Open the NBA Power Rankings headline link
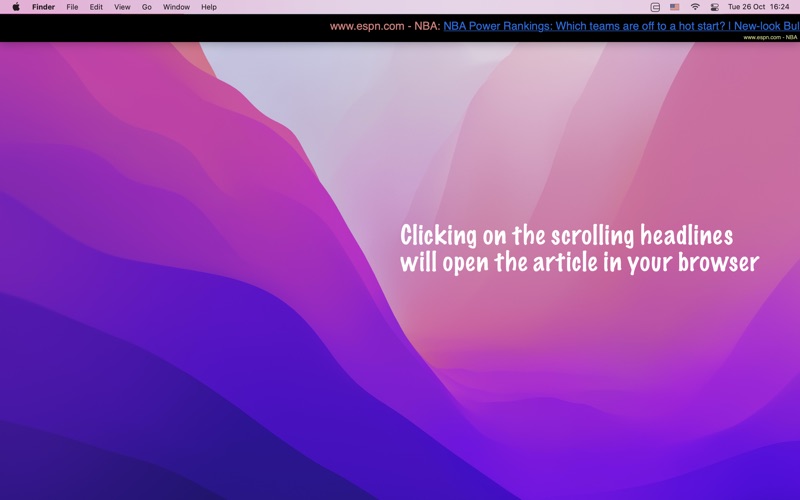This screenshot has width=800, height=500. [621, 26]
